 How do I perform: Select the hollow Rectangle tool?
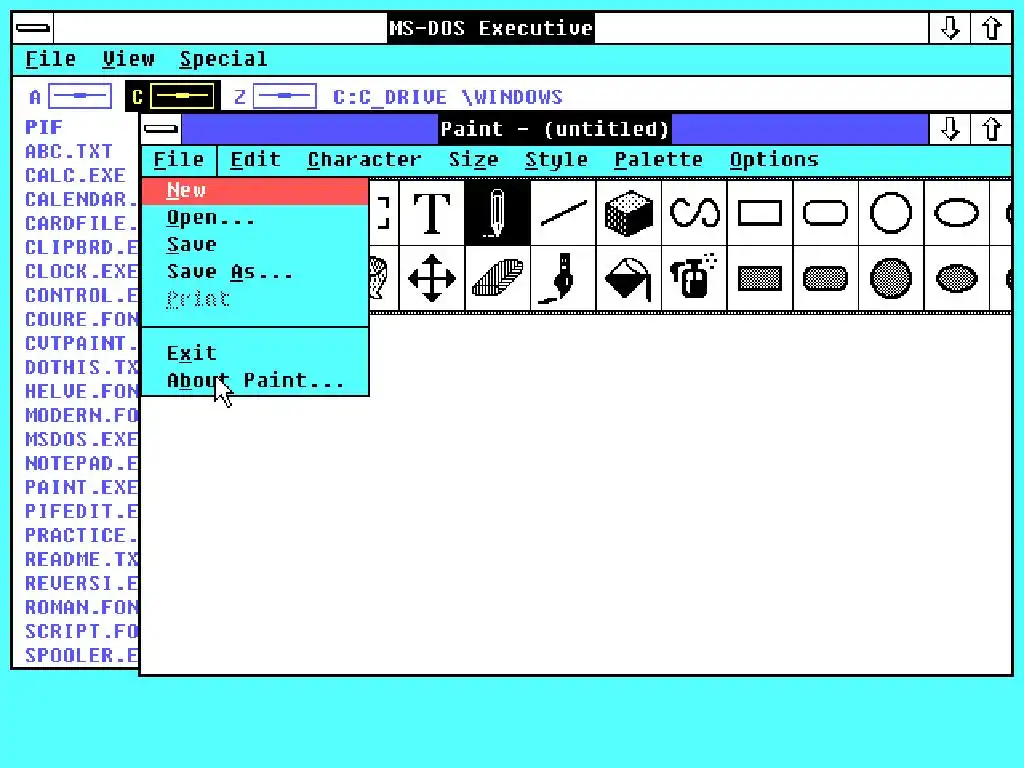pyautogui.click(x=760, y=213)
